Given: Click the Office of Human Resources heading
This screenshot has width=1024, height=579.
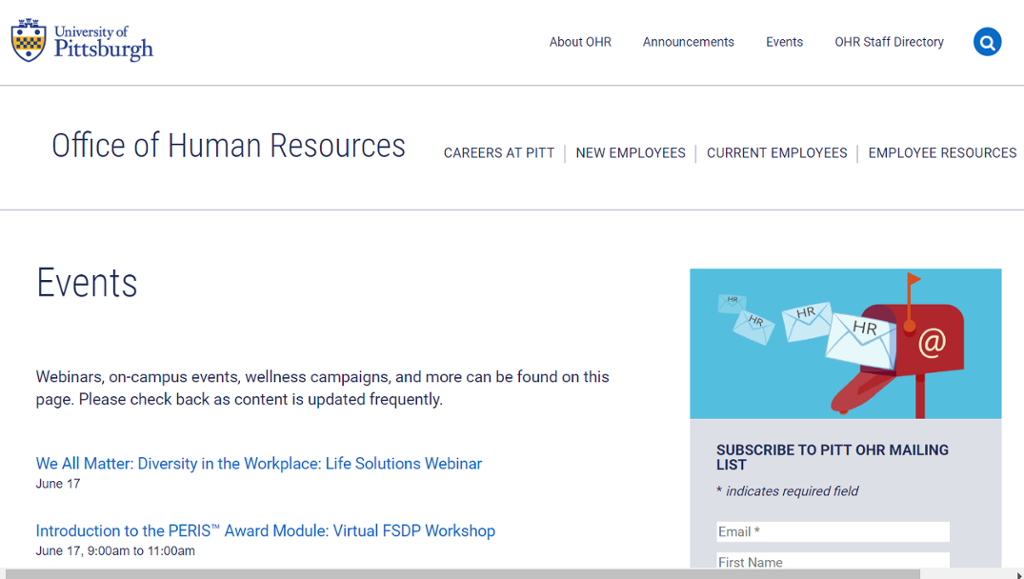Looking at the screenshot, I should [228, 145].
